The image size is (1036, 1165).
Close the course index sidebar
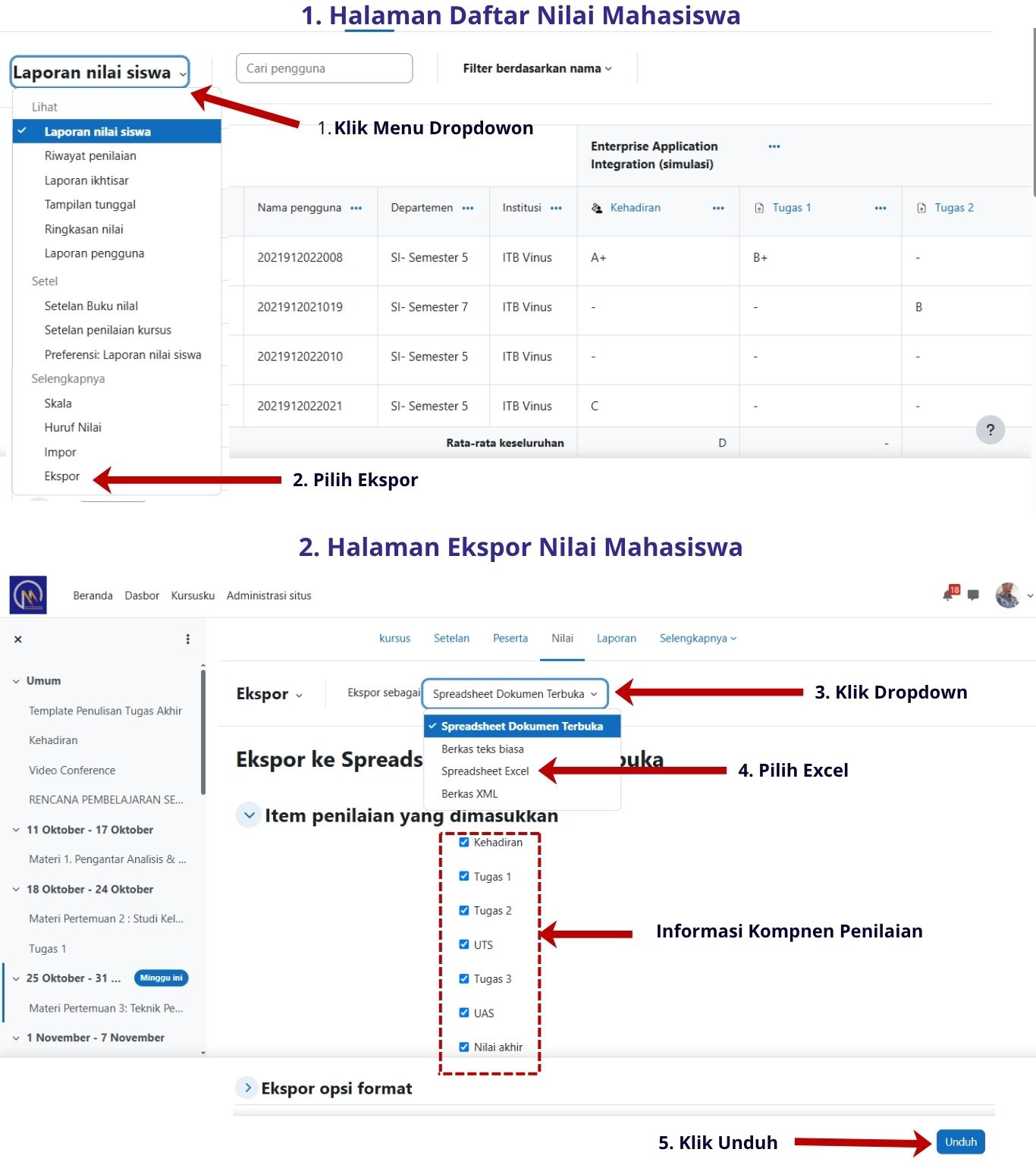pyautogui.click(x=18, y=639)
